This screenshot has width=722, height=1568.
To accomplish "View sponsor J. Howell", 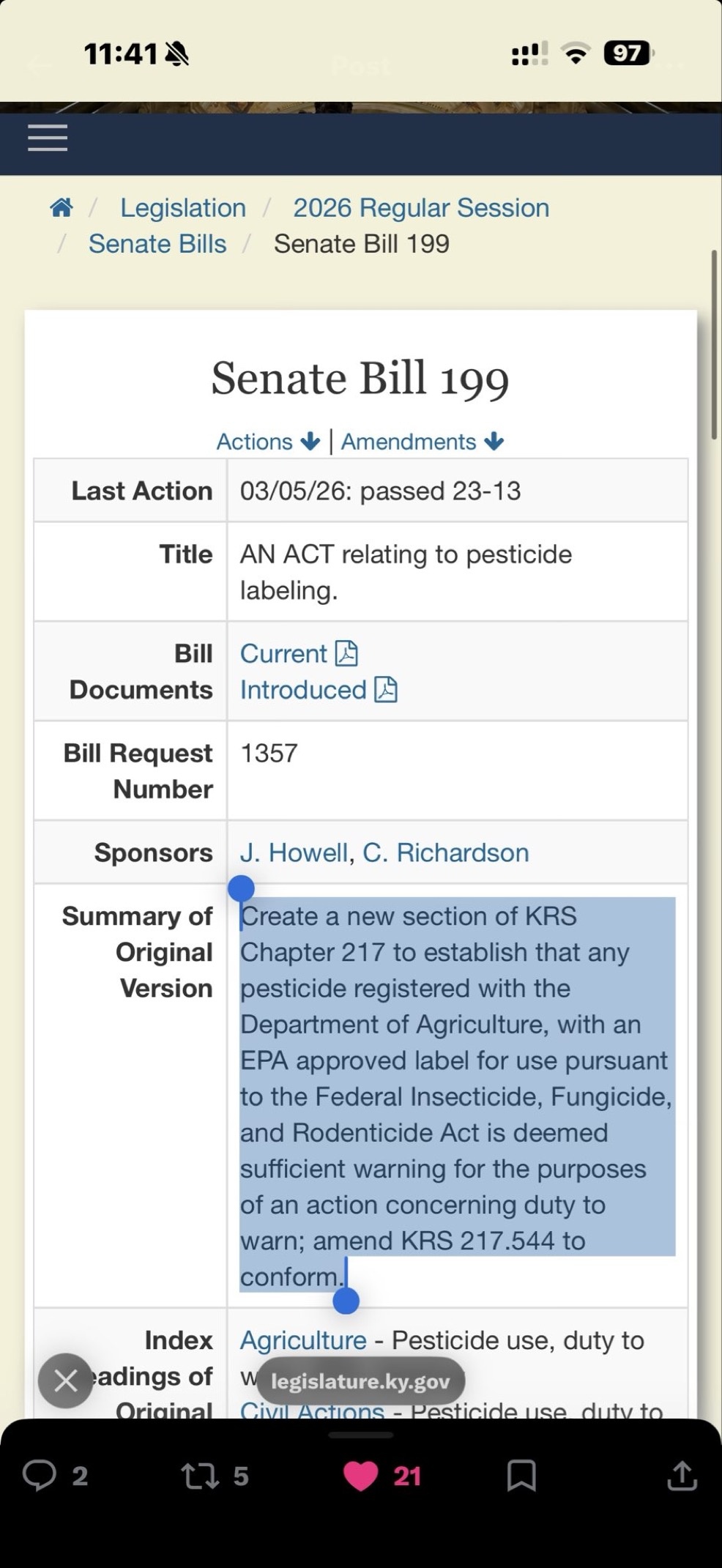I will tap(294, 852).
